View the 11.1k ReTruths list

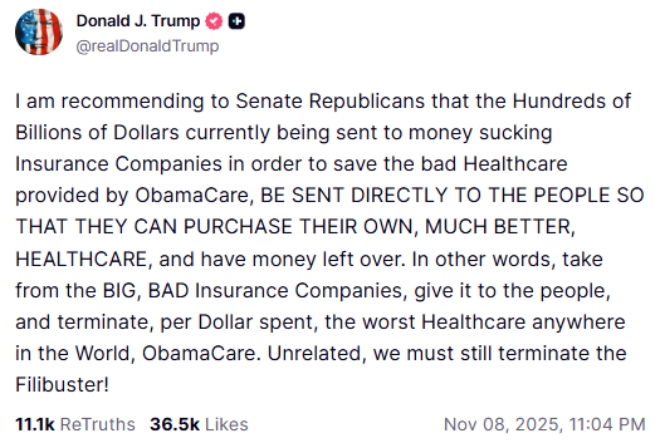click(74, 423)
